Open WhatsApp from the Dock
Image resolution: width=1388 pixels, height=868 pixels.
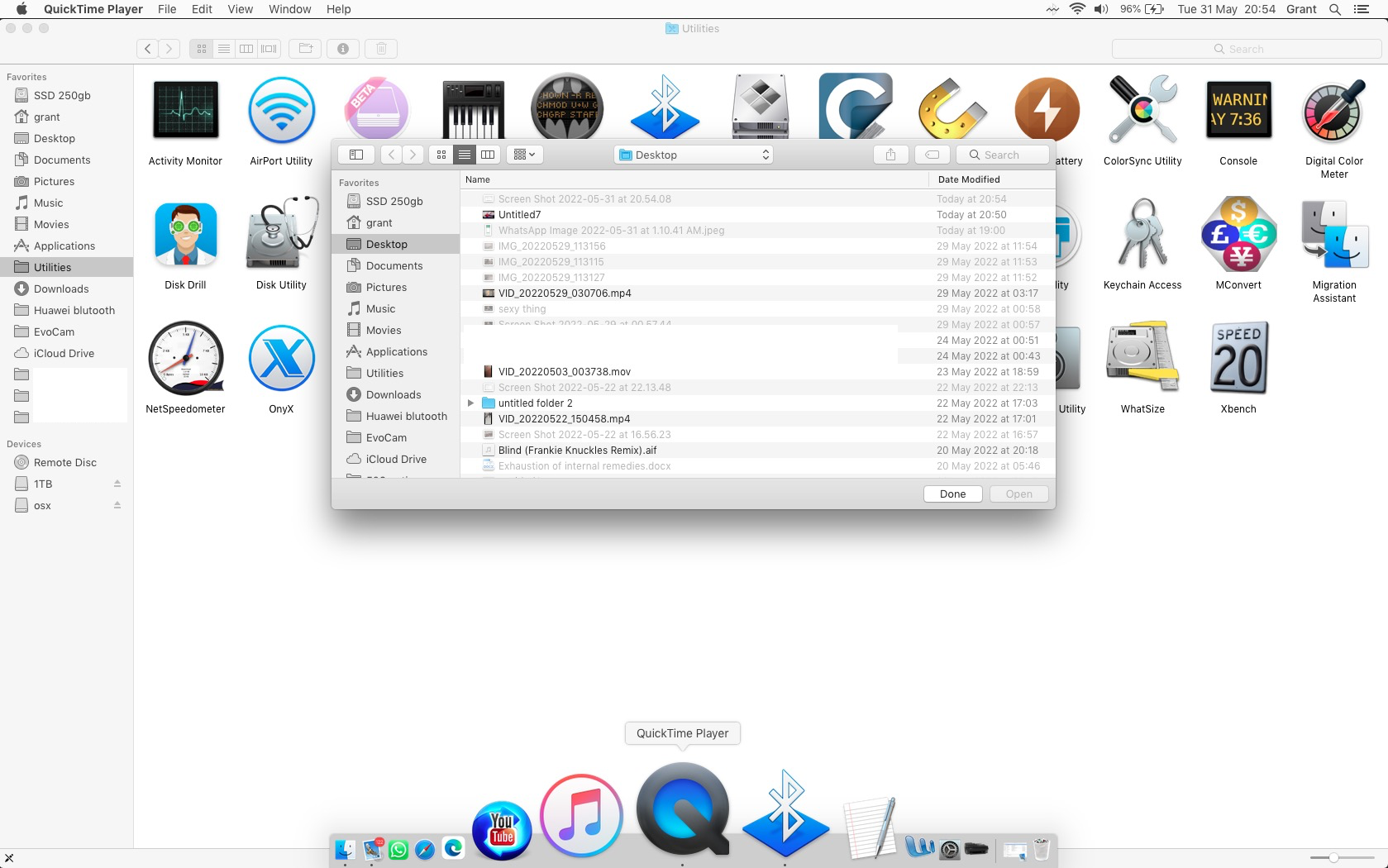[398, 849]
